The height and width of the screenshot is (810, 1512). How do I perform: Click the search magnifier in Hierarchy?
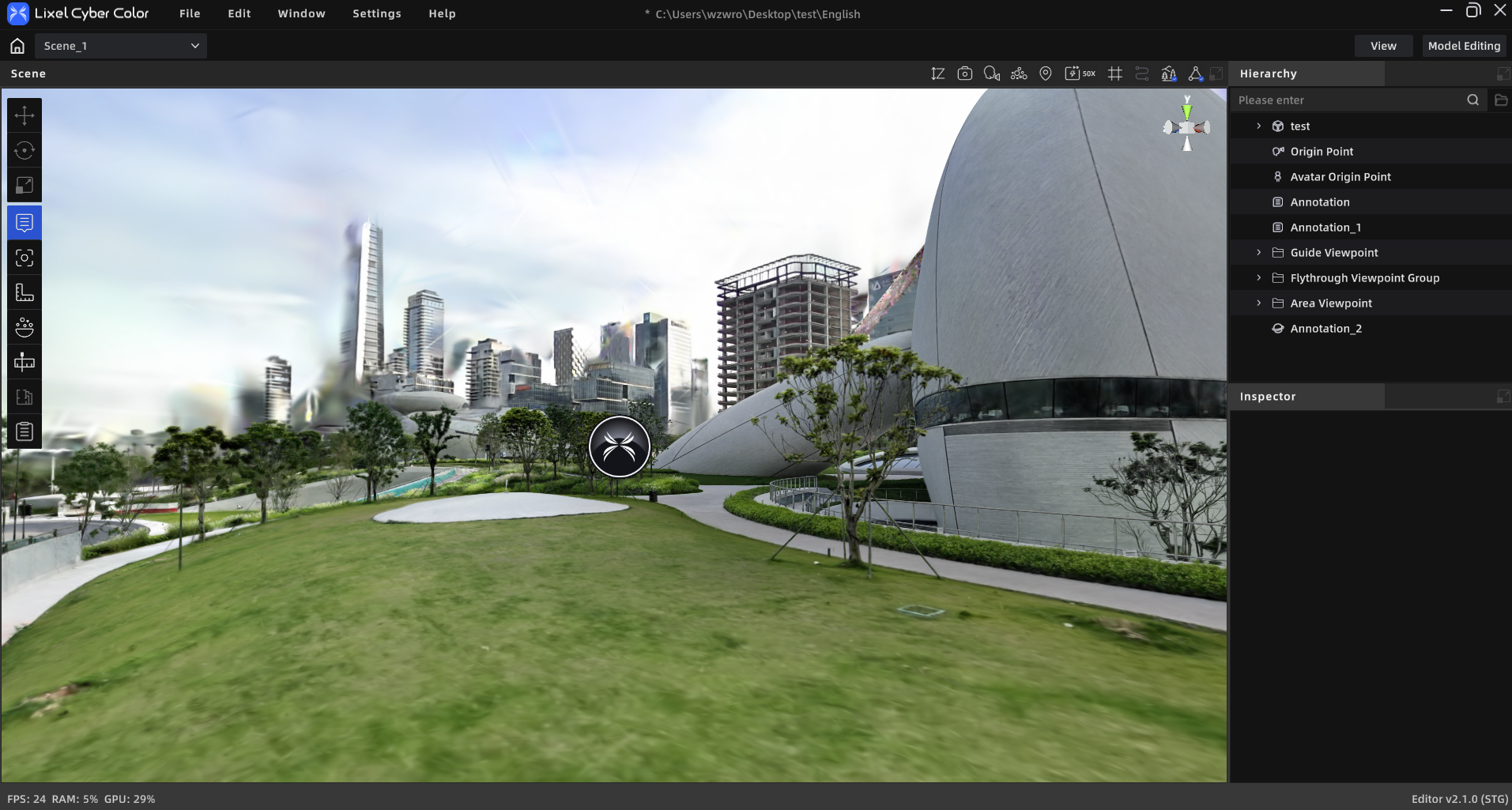[1472, 100]
